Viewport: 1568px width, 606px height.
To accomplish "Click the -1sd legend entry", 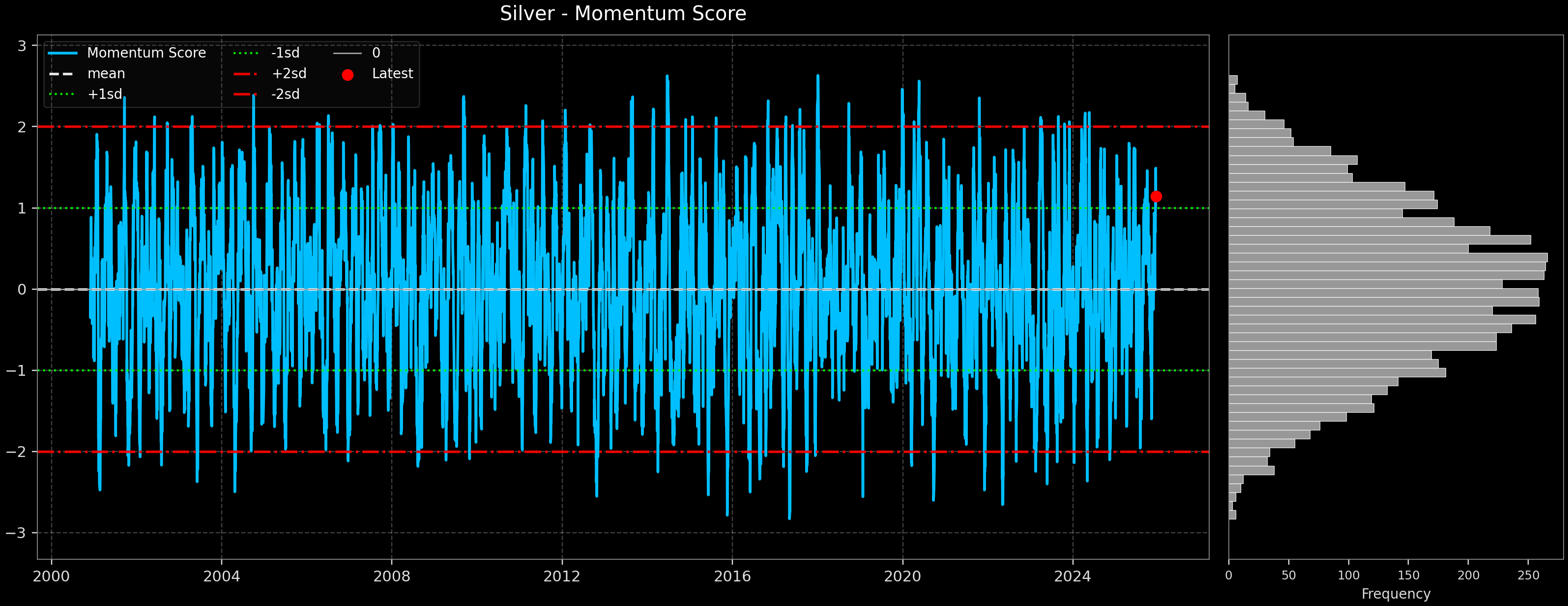I will 285,54.
